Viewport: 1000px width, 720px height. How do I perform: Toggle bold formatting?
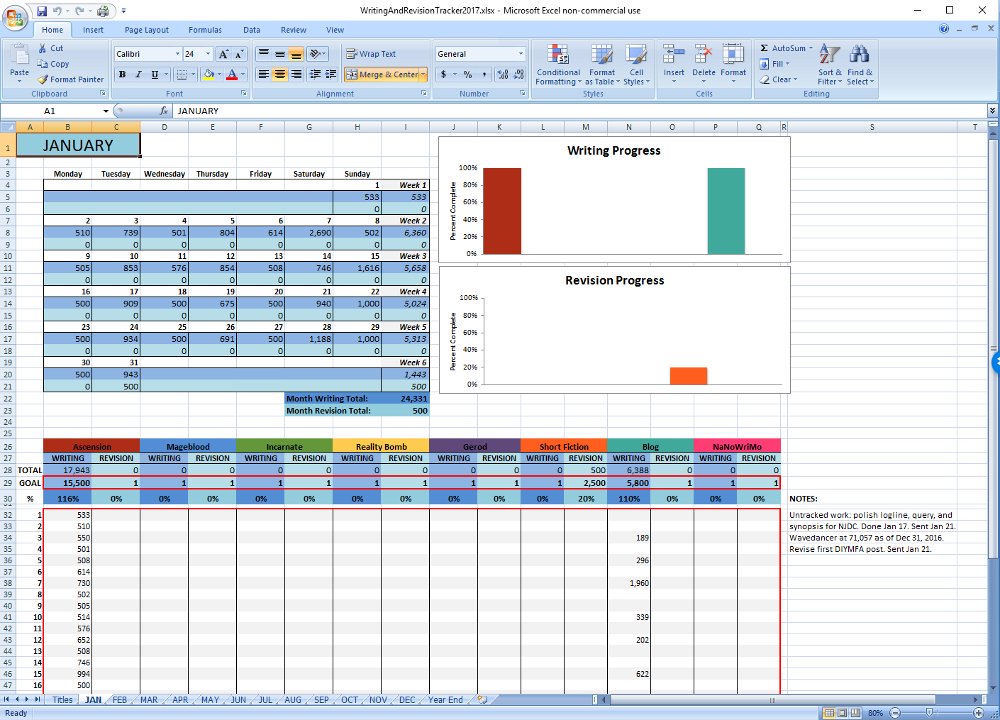pyautogui.click(x=122, y=75)
